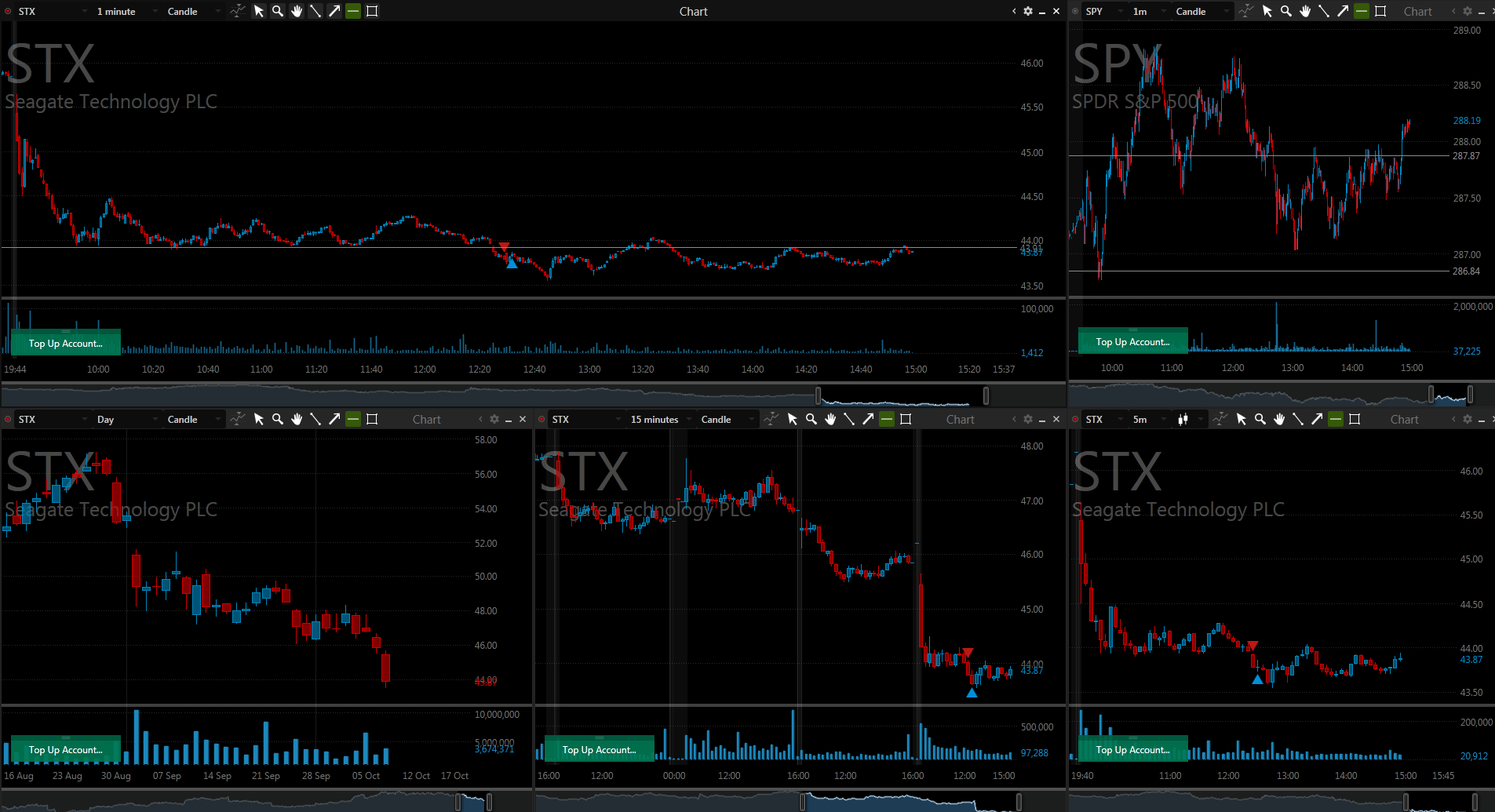Open indicators icon in STX 1 minute chart
This screenshot has height=812, width=1495.
point(238,11)
